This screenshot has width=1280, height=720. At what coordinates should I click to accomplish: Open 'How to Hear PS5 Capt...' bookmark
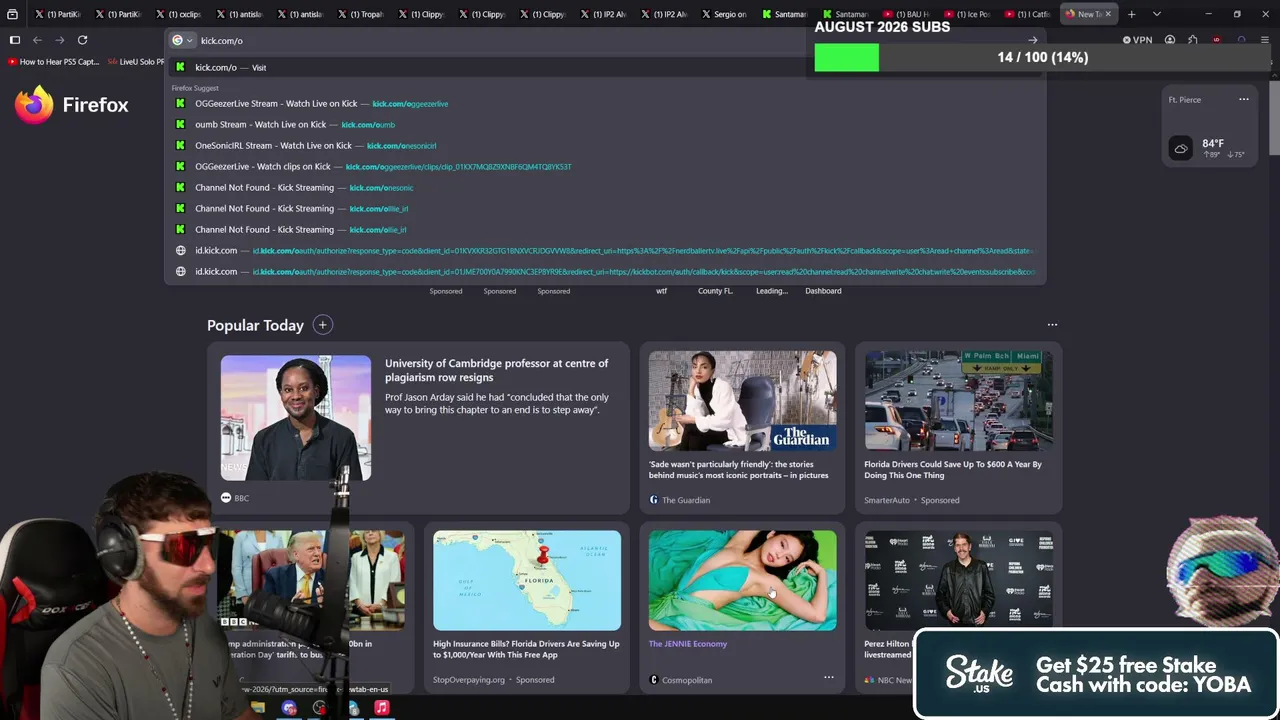click(53, 62)
